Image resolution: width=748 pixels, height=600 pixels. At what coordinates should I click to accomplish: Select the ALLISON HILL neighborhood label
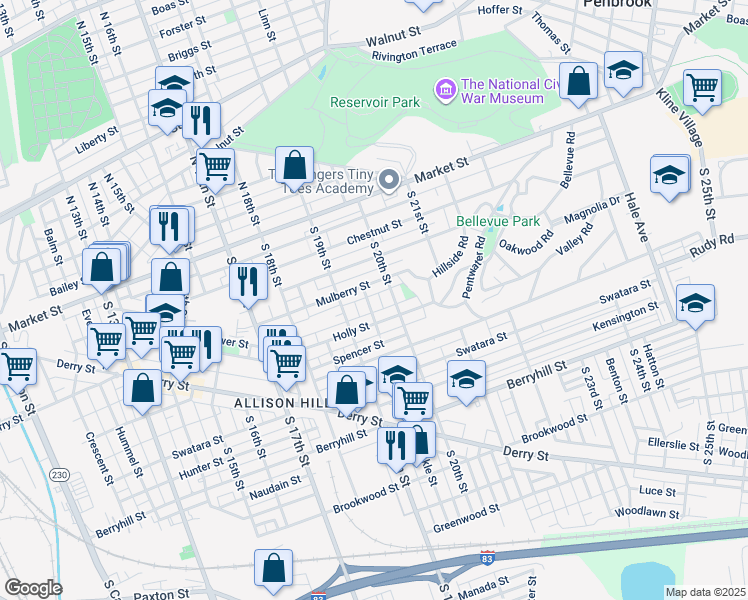[x=281, y=403]
